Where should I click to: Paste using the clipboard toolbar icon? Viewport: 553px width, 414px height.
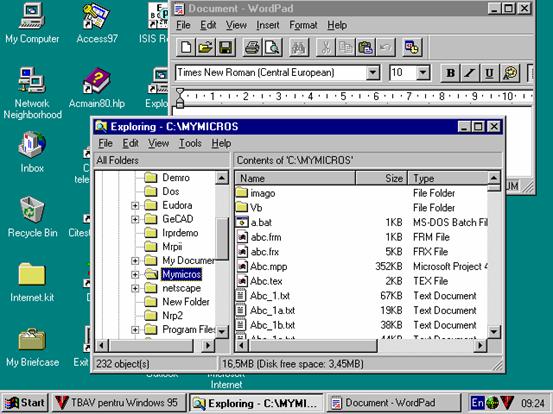[x=365, y=47]
